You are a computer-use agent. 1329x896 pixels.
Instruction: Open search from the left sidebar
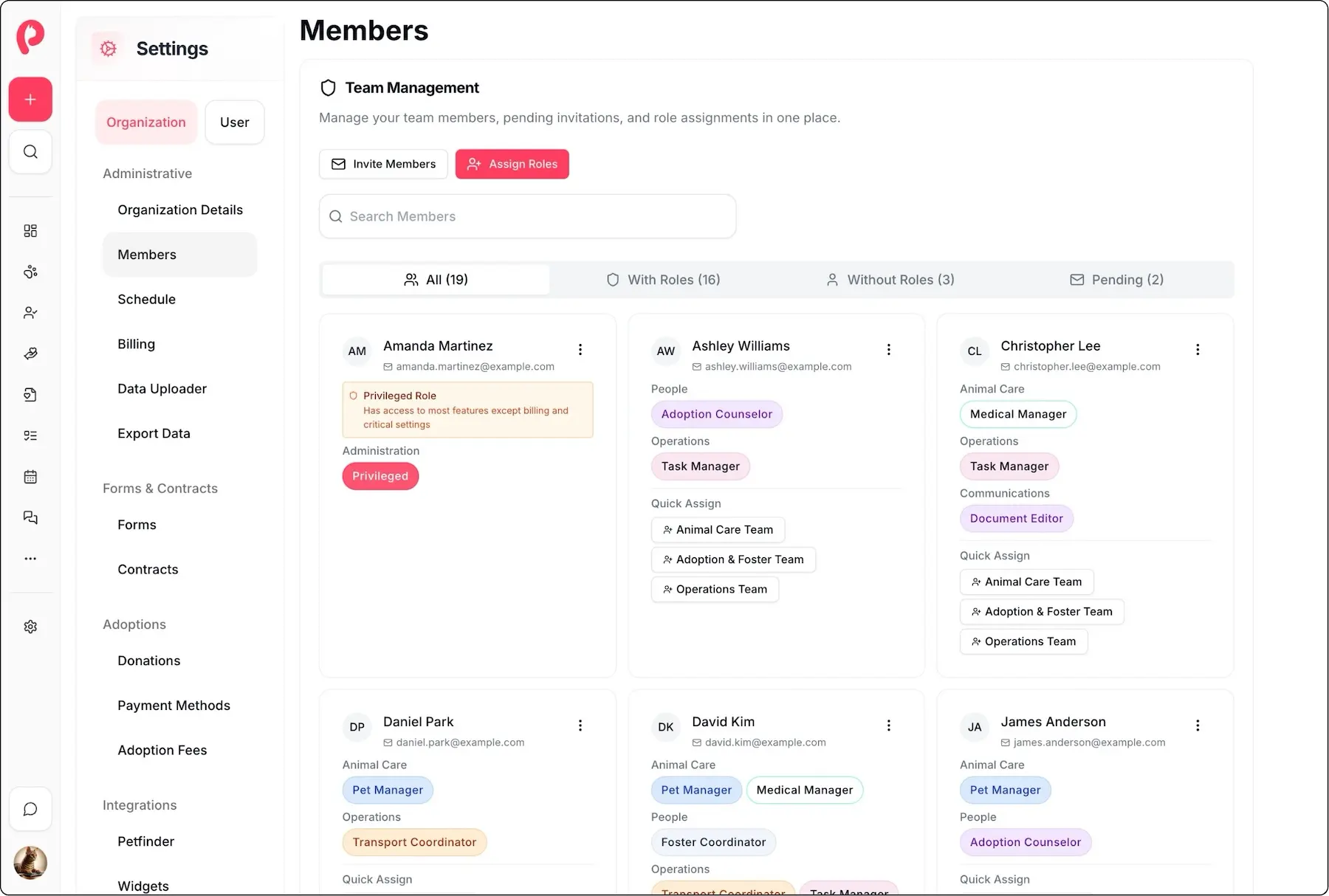tap(30, 152)
